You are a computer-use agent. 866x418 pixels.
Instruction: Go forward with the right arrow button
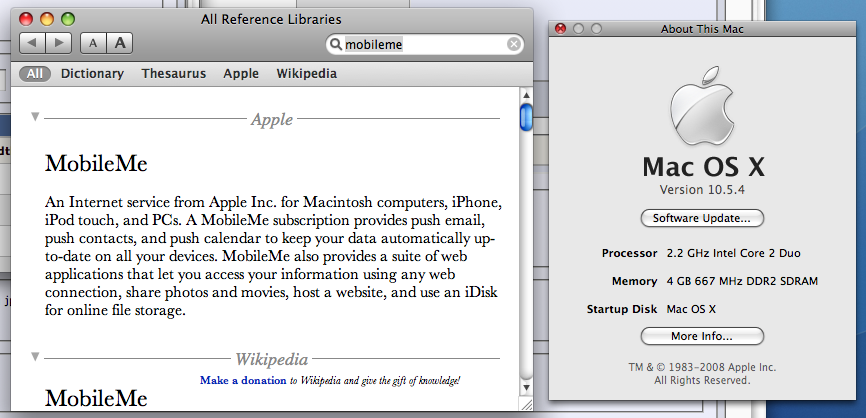point(59,43)
